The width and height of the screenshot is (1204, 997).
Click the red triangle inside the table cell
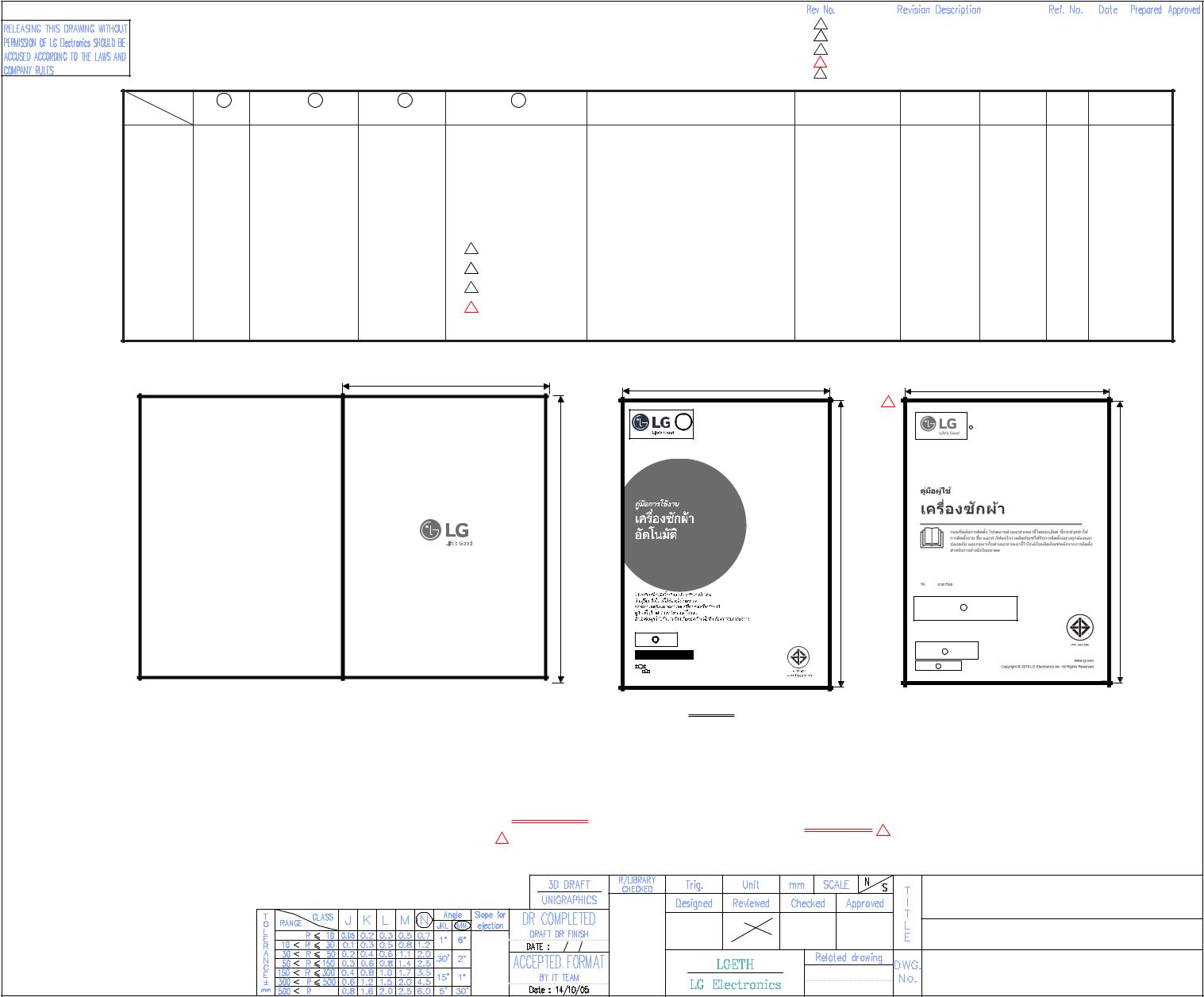471,307
